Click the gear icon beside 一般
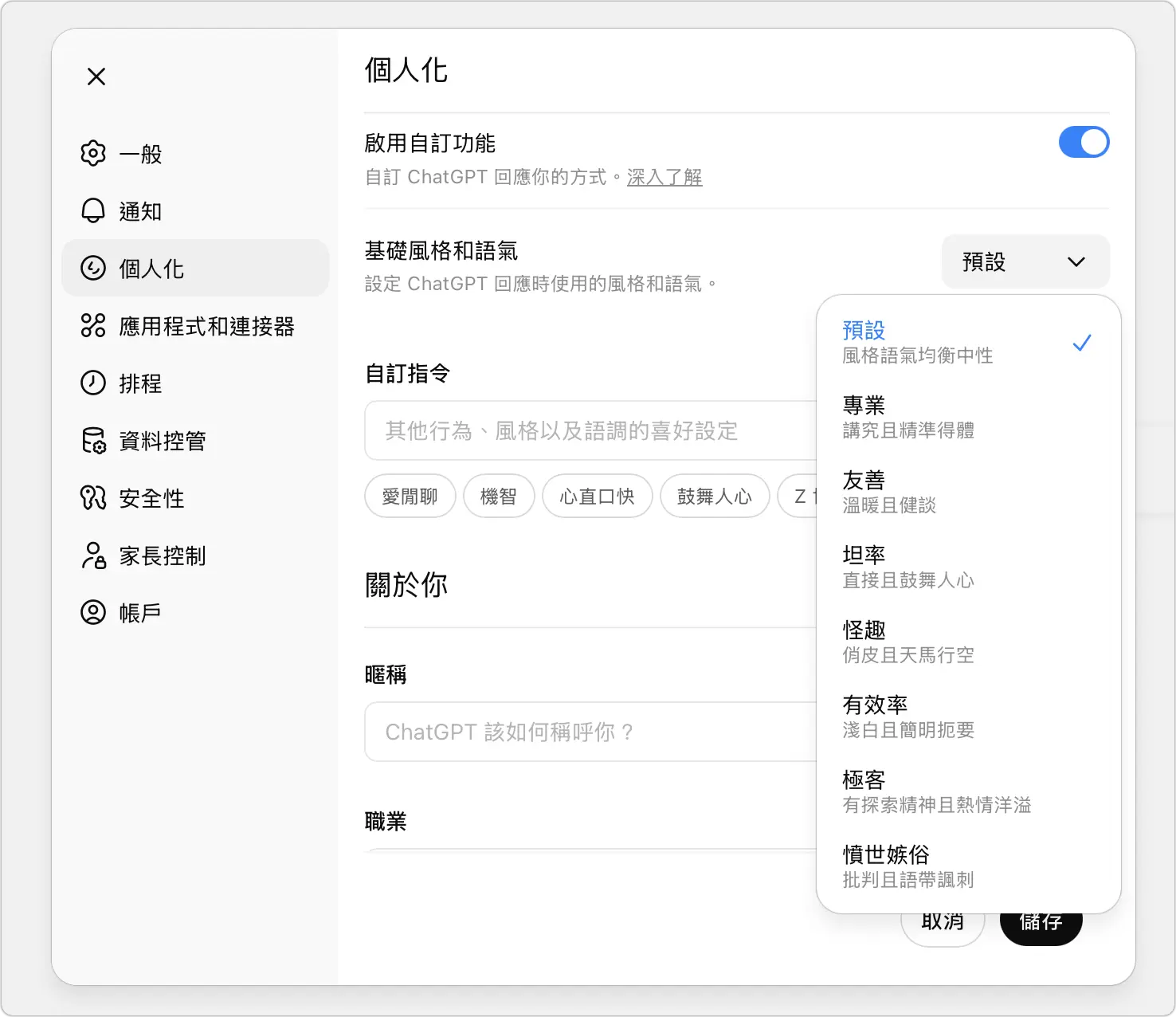Viewport: 1176px width, 1017px height. tap(93, 153)
